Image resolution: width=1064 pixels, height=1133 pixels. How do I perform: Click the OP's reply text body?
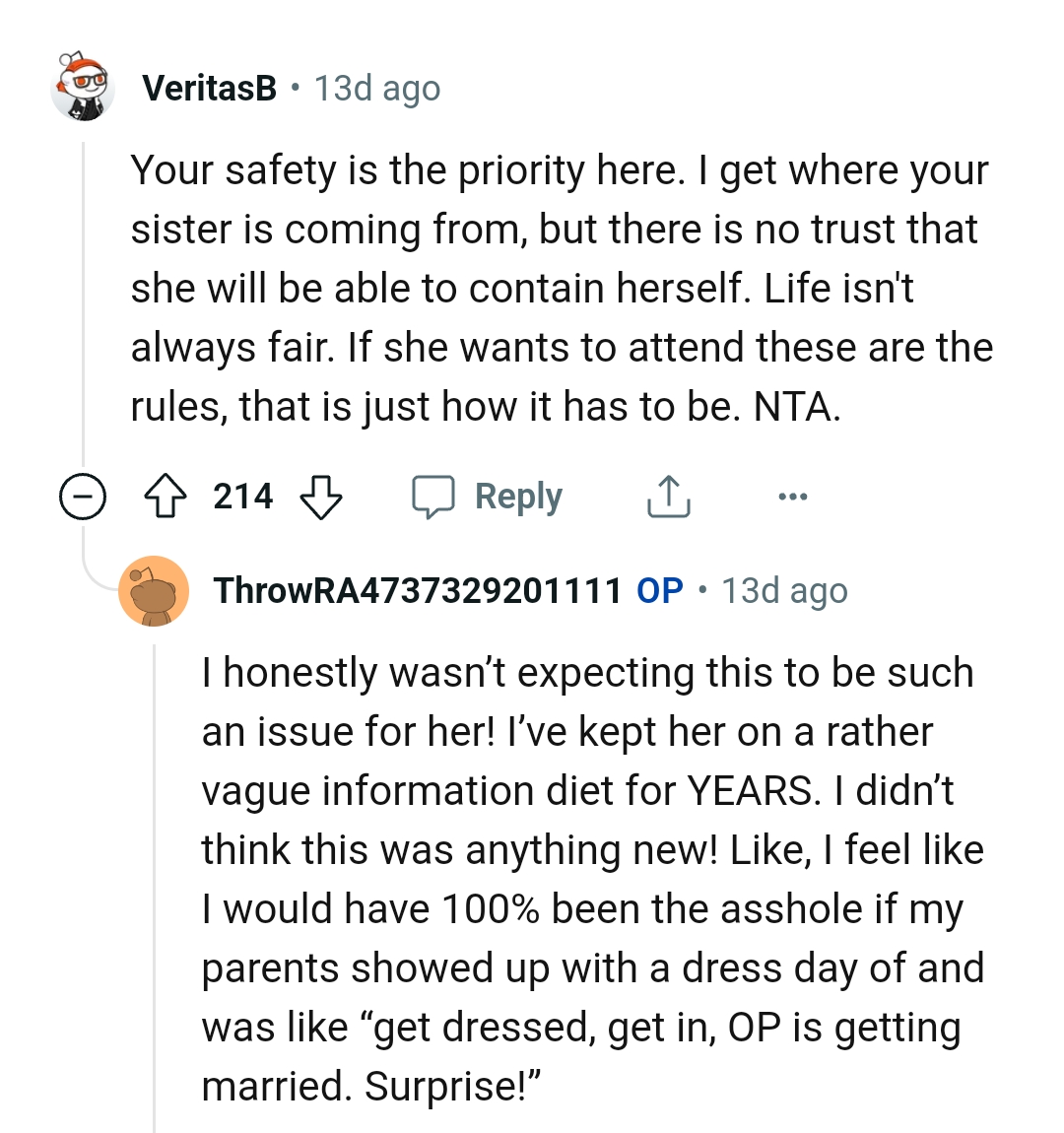(591, 879)
